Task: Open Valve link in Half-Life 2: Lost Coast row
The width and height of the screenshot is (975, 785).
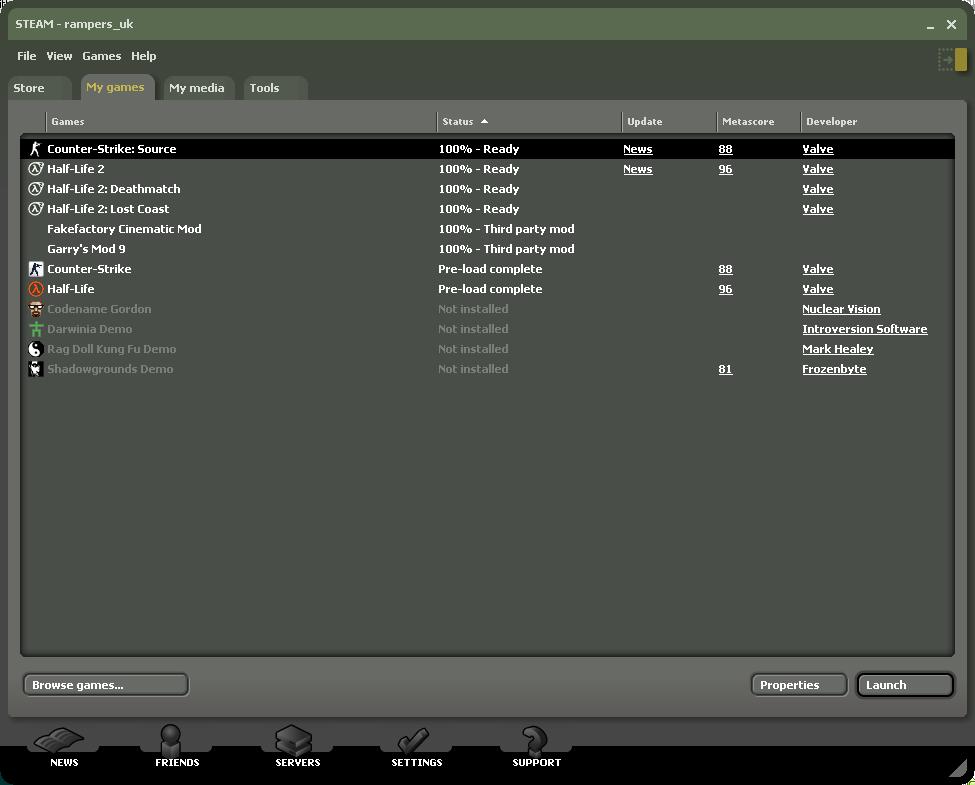Action: [818, 209]
